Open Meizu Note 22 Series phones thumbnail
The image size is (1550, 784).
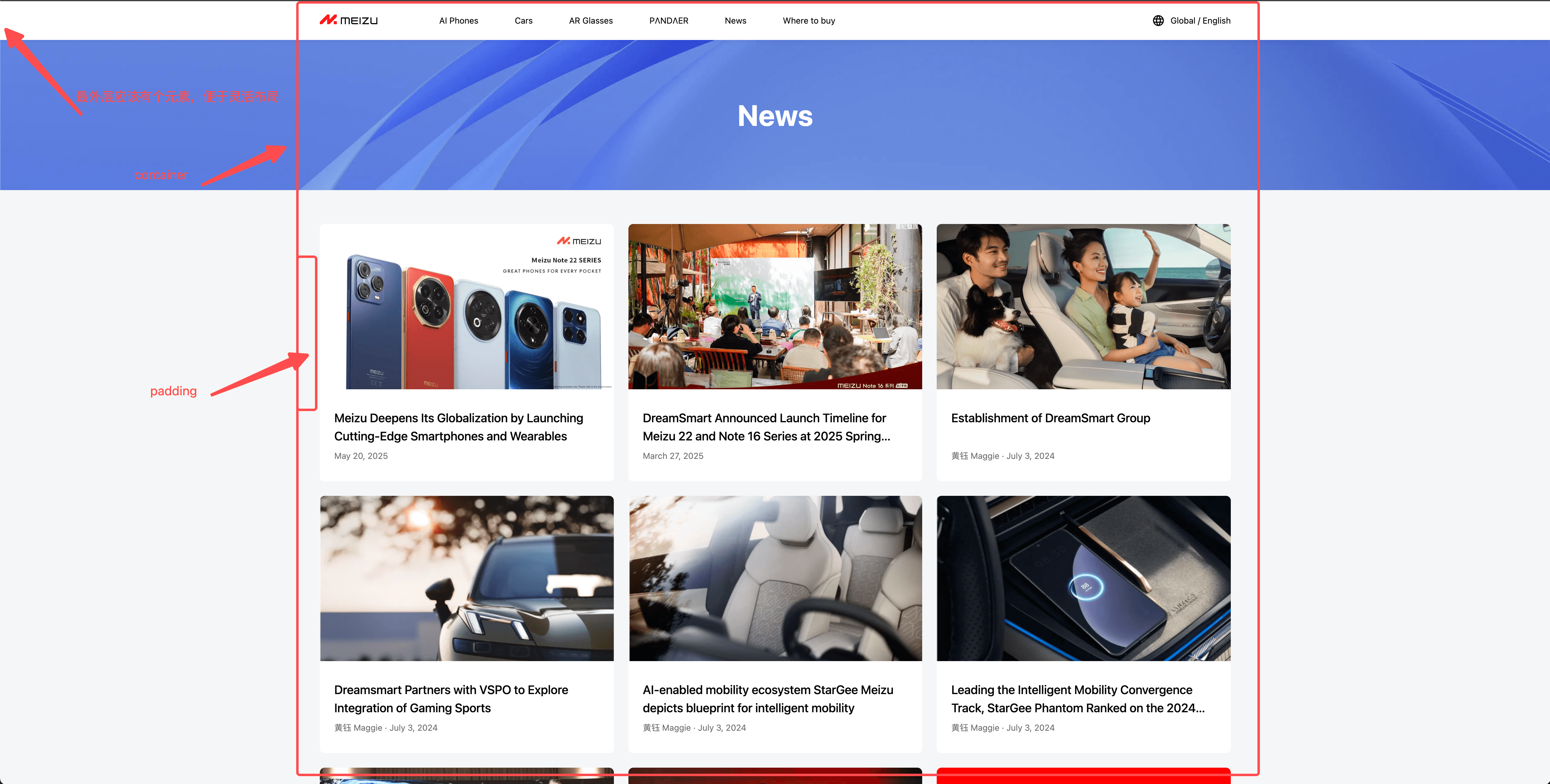(467, 307)
